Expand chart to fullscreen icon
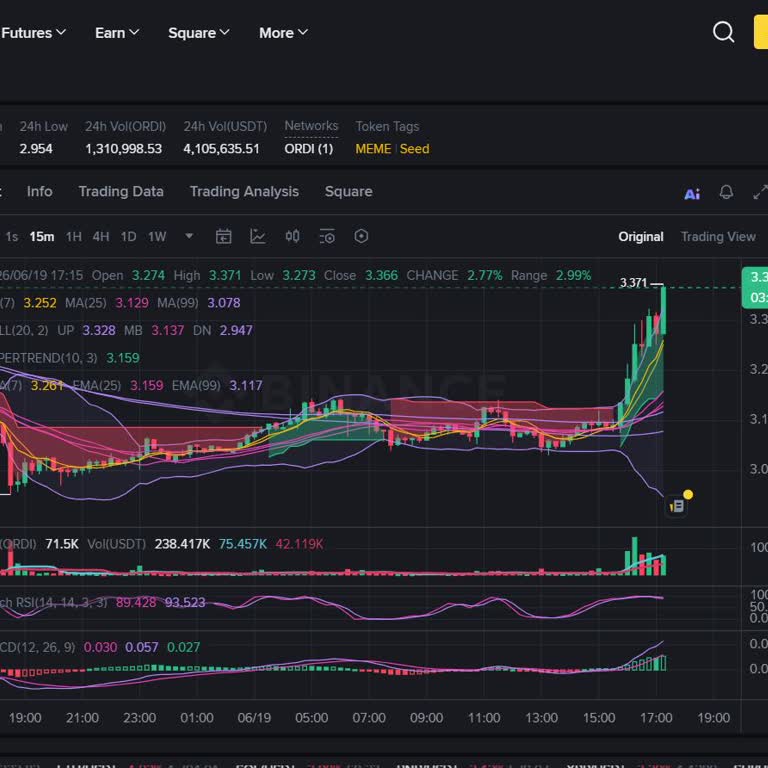This screenshot has height=768, width=768. [x=760, y=192]
